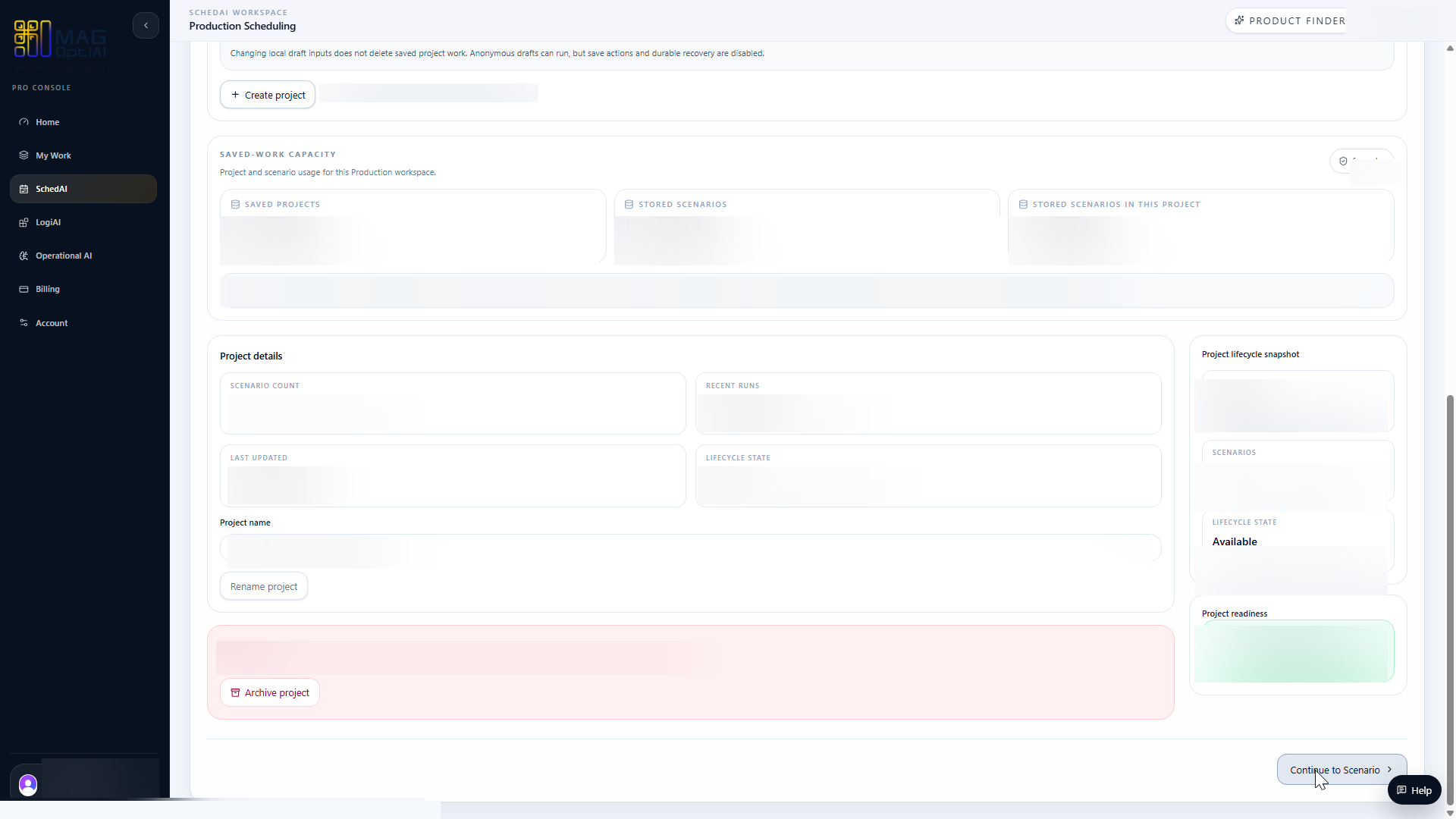Screen dimensions: 1456x819
Task: Click the shield button in Saved-work capacity
Action: click(x=1361, y=161)
